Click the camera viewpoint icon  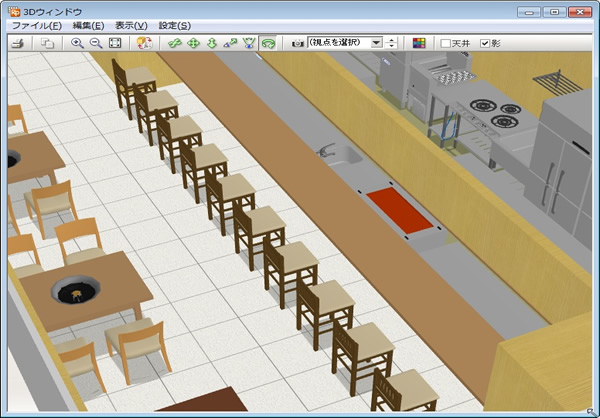click(x=298, y=43)
